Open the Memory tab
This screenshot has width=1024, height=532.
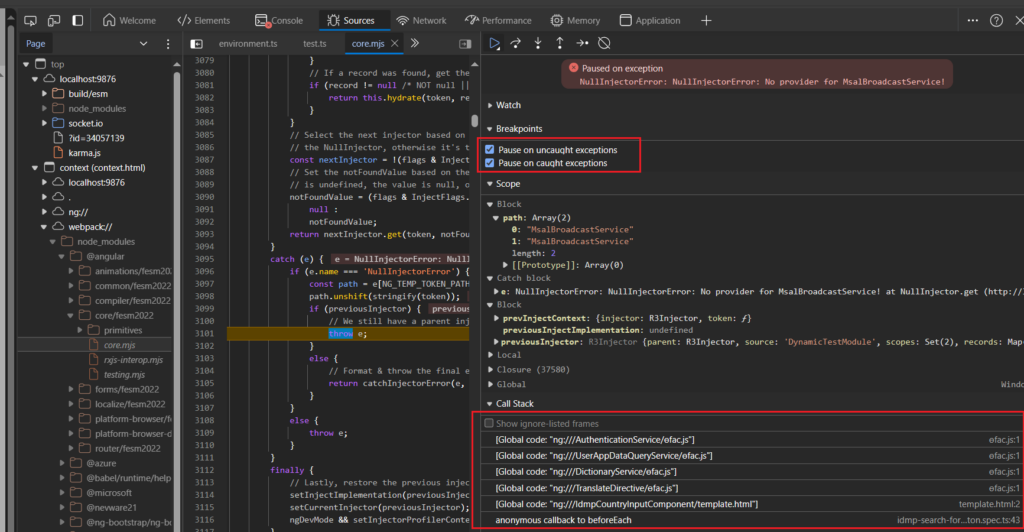point(575,20)
